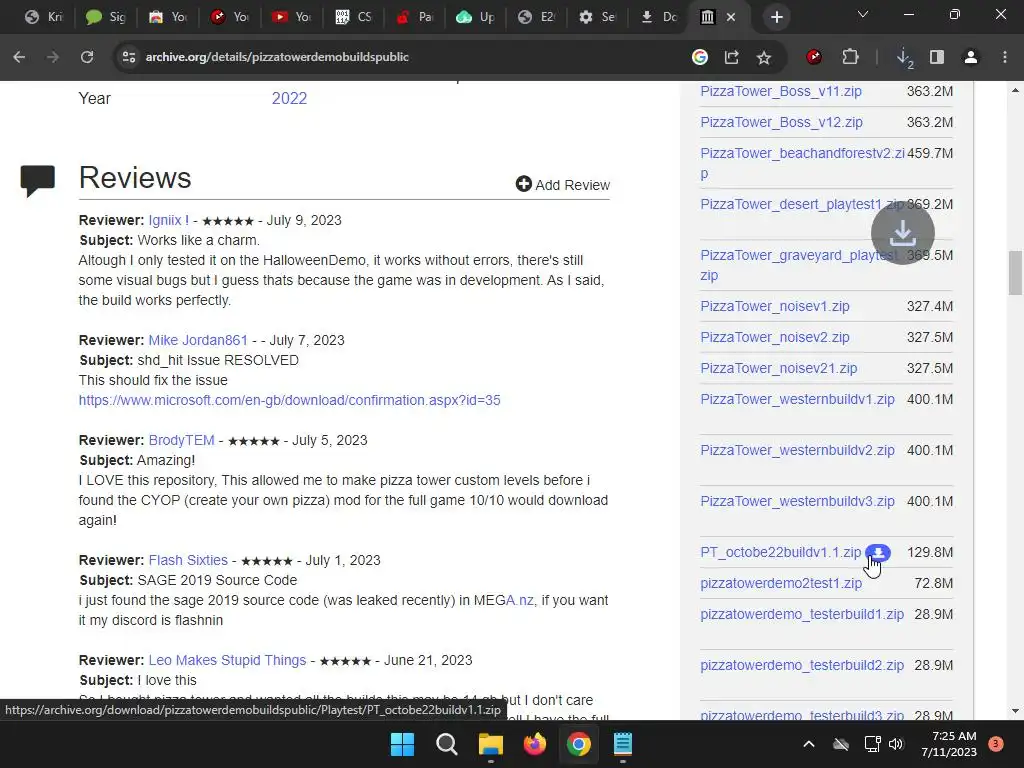This screenshot has width=1024, height=768.
Task: Download PT_octobe22buildv1.1.zip
Action: tap(781, 552)
